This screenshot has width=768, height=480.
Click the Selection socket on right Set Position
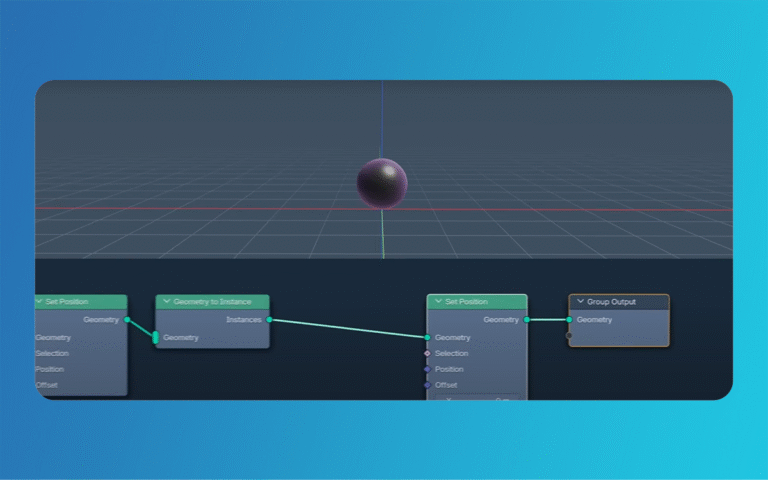[427, 353]
